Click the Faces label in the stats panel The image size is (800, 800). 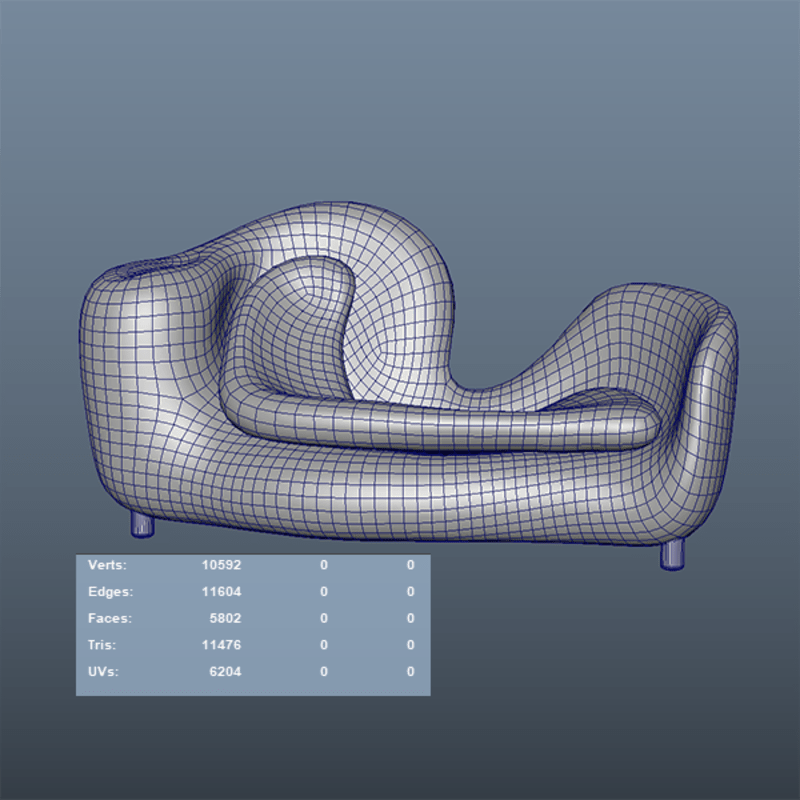point(109,618)
